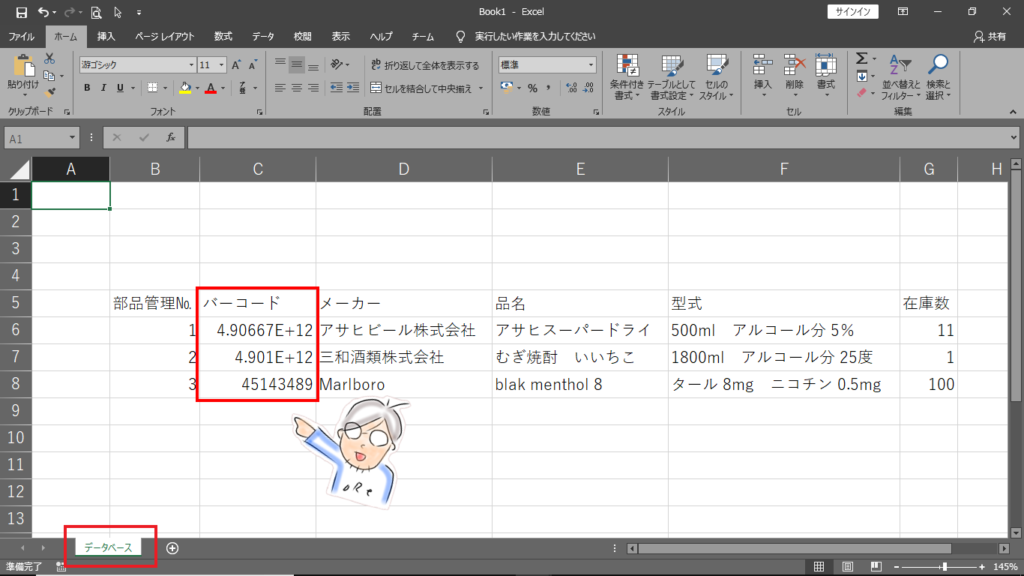Open the 挿入 (Insert) ribbon tab
The width and height of the screenshot is (1024, 576).
(106, 36)
